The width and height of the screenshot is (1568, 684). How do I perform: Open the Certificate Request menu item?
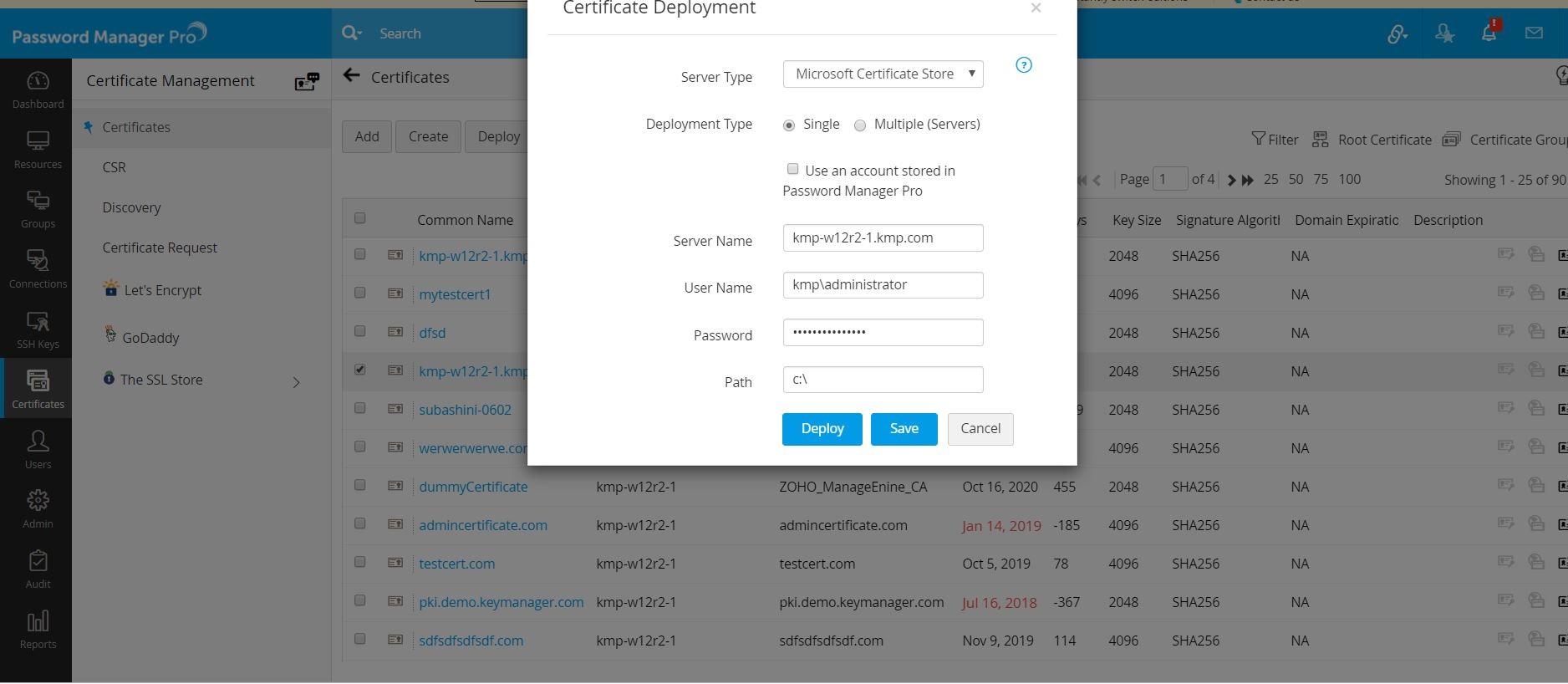tap(160, 248)
